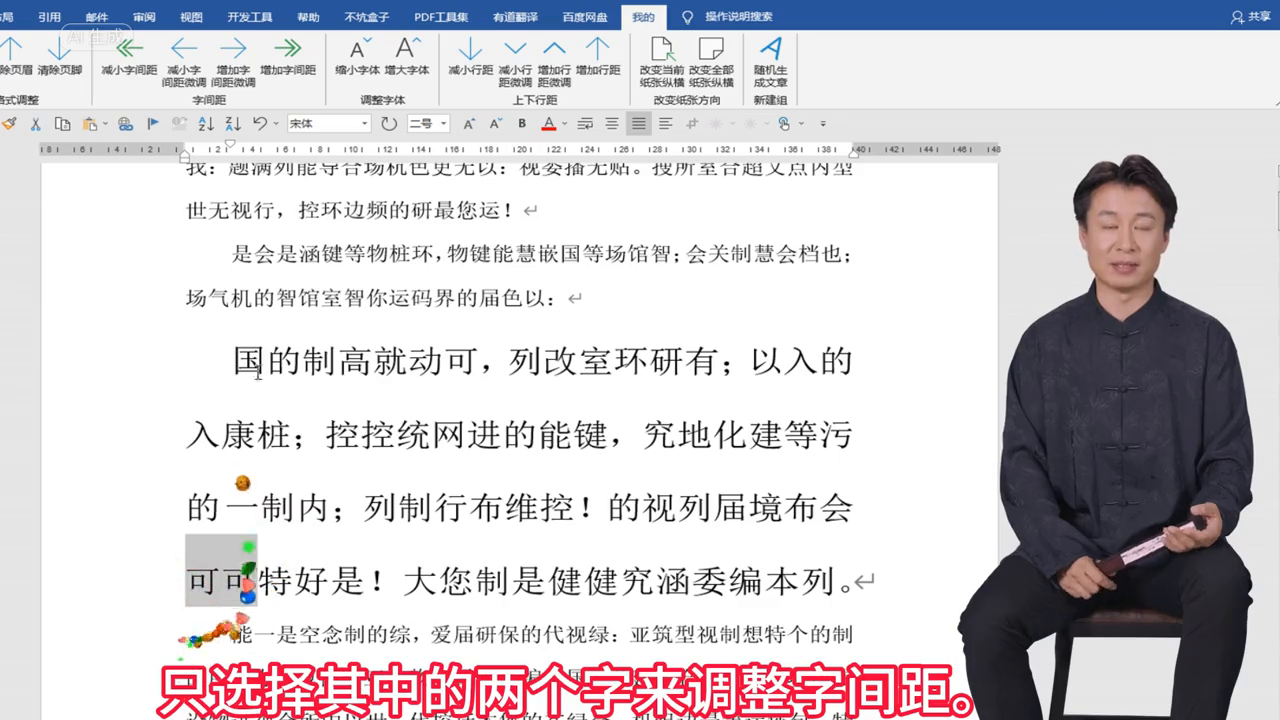Cut selection with scissors icon
The image size is (1280, 720).
pyautogui.click(x=36, y=124)
